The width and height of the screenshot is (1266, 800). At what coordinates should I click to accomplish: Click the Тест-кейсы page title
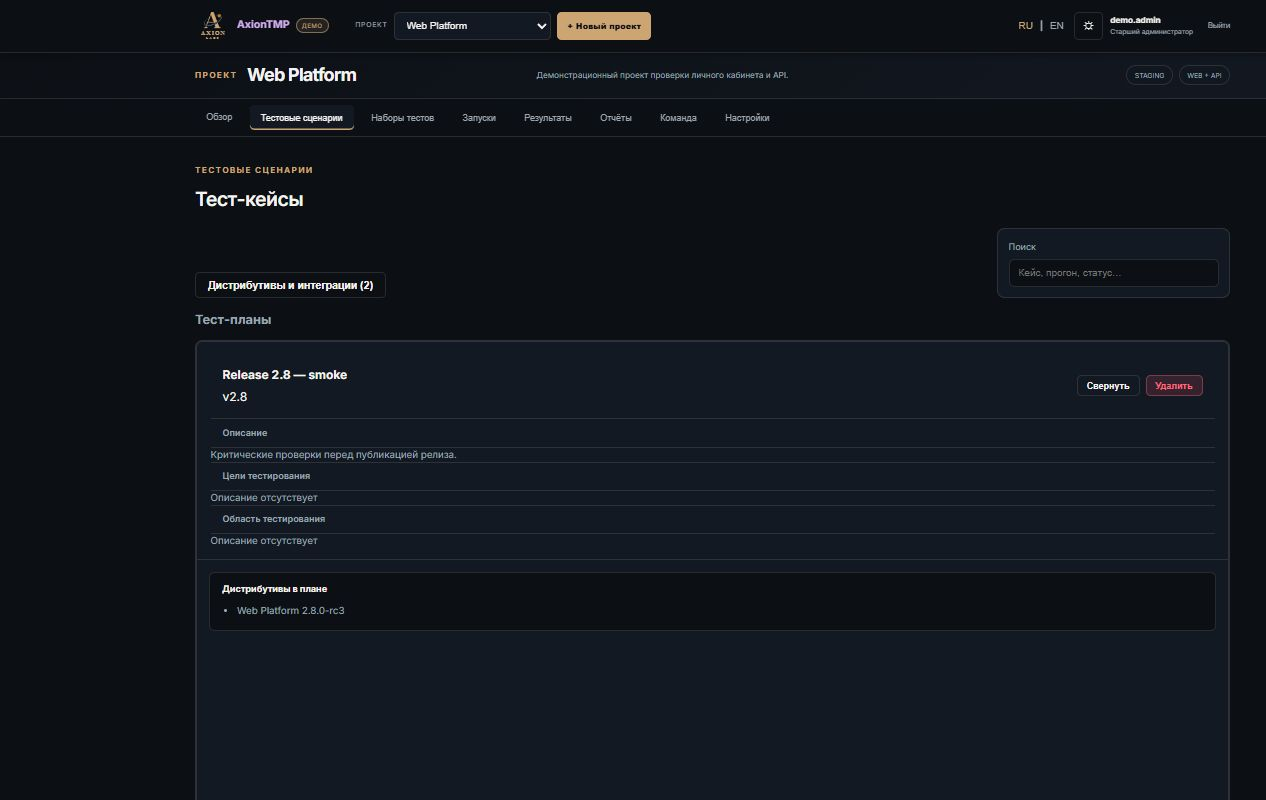click(249, 199)
